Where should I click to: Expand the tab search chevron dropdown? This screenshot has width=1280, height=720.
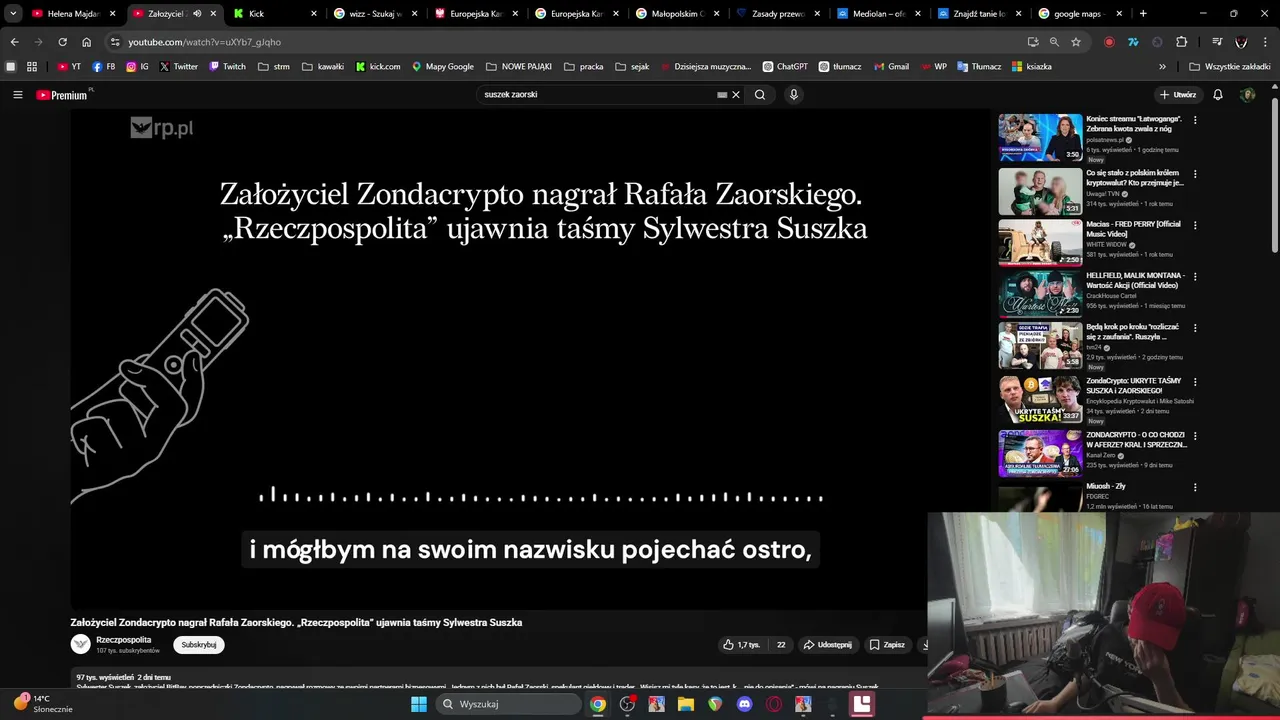pos(13,14)
